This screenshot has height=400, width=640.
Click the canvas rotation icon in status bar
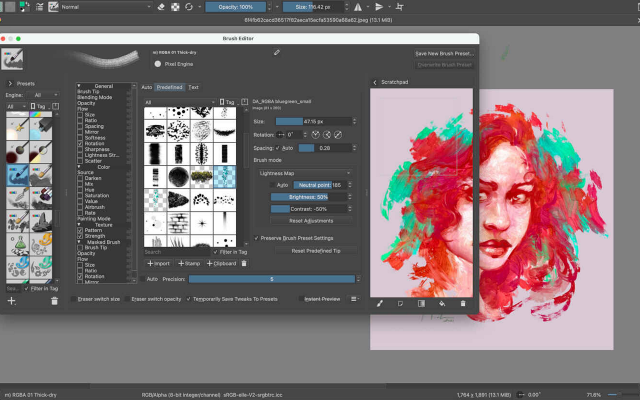click(x=520, y=395)
